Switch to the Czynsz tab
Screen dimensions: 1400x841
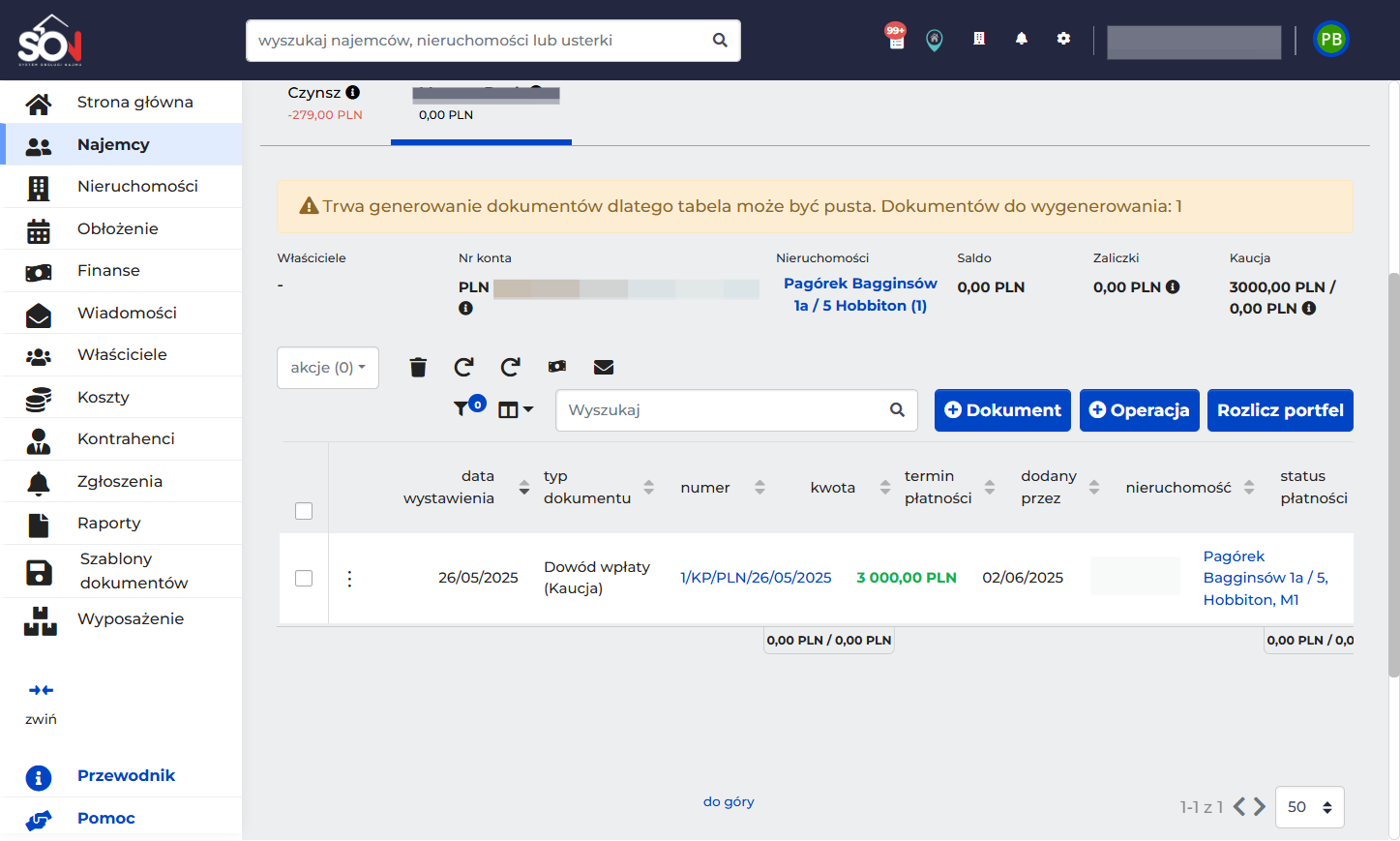click(325, 104)
